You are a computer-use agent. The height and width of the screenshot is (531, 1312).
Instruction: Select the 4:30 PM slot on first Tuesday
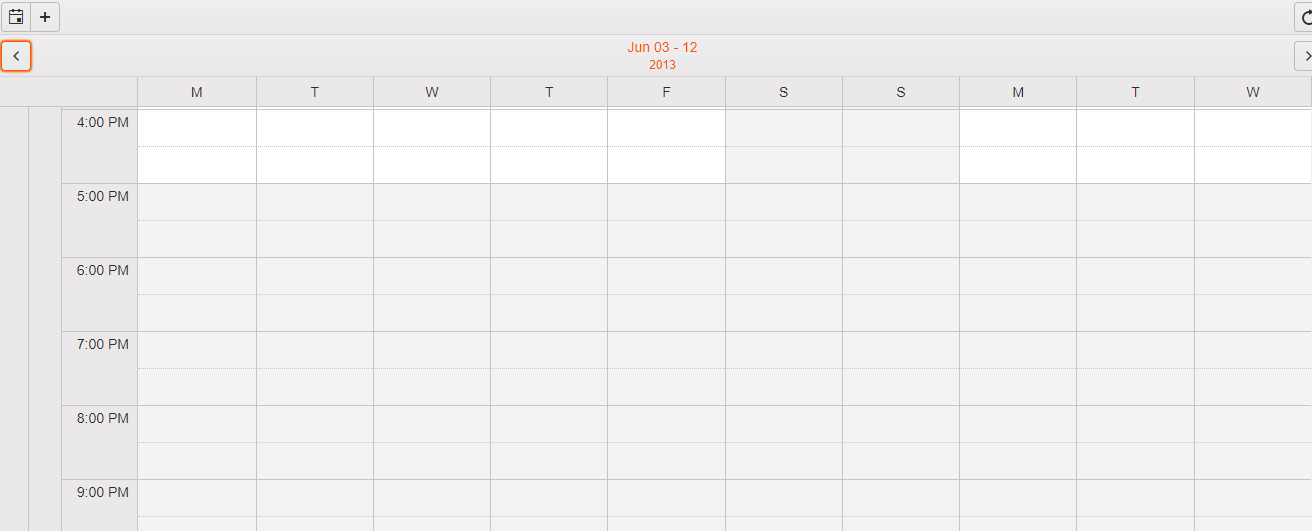point(315,165)
